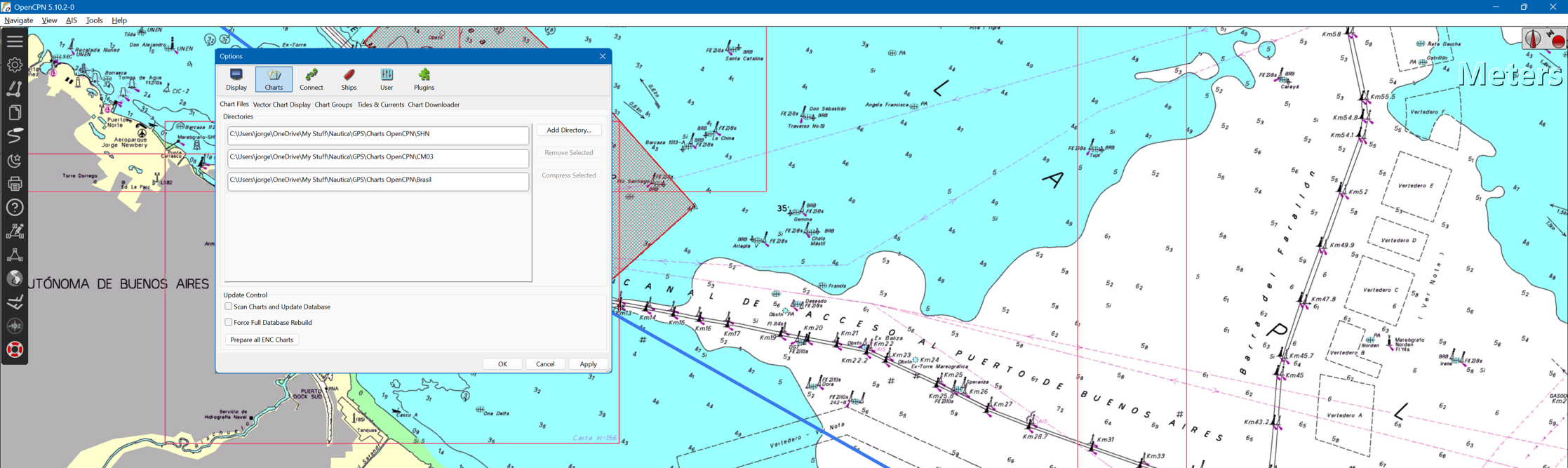This screenshot has width=1568, height=468.
Task: Click the Options gear icon in toolbar
Action: point(15,65)
